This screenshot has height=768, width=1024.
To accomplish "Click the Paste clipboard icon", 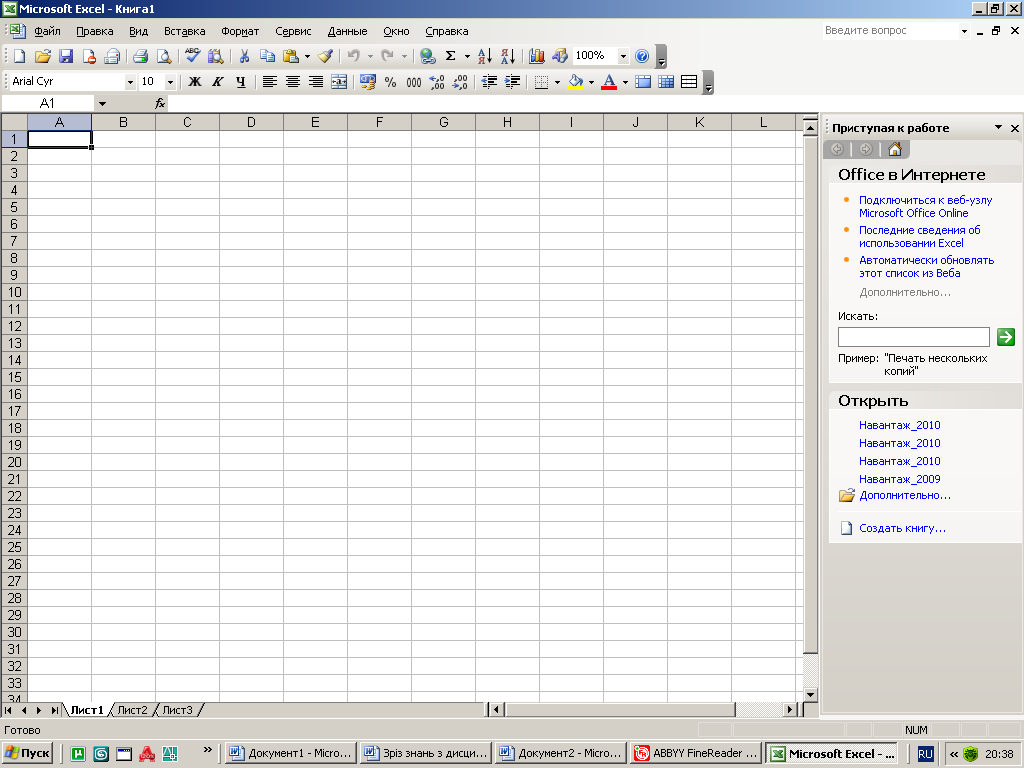I will click(x=291, y=56).
